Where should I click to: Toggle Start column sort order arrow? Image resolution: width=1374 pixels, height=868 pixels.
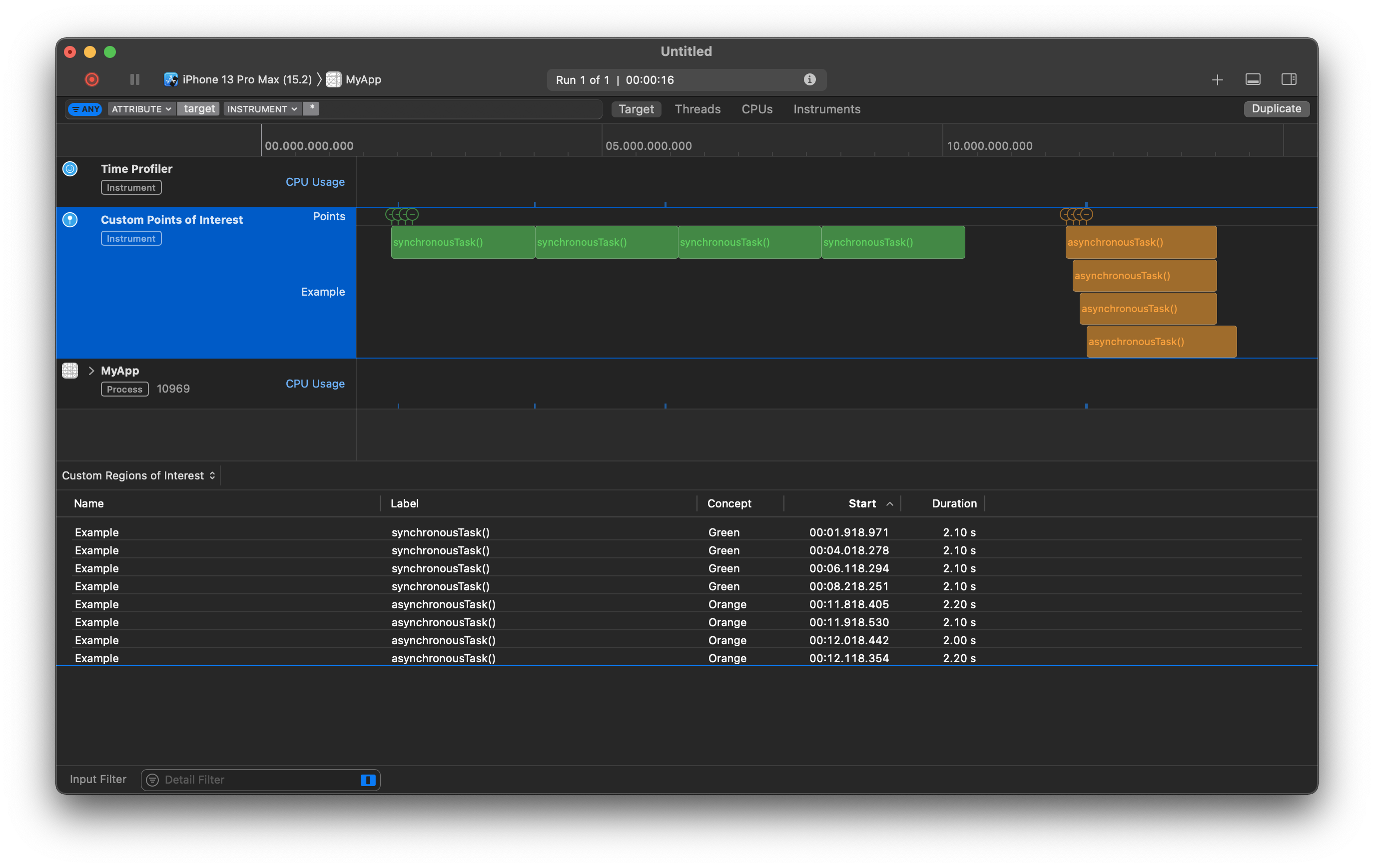click(889, 503)
